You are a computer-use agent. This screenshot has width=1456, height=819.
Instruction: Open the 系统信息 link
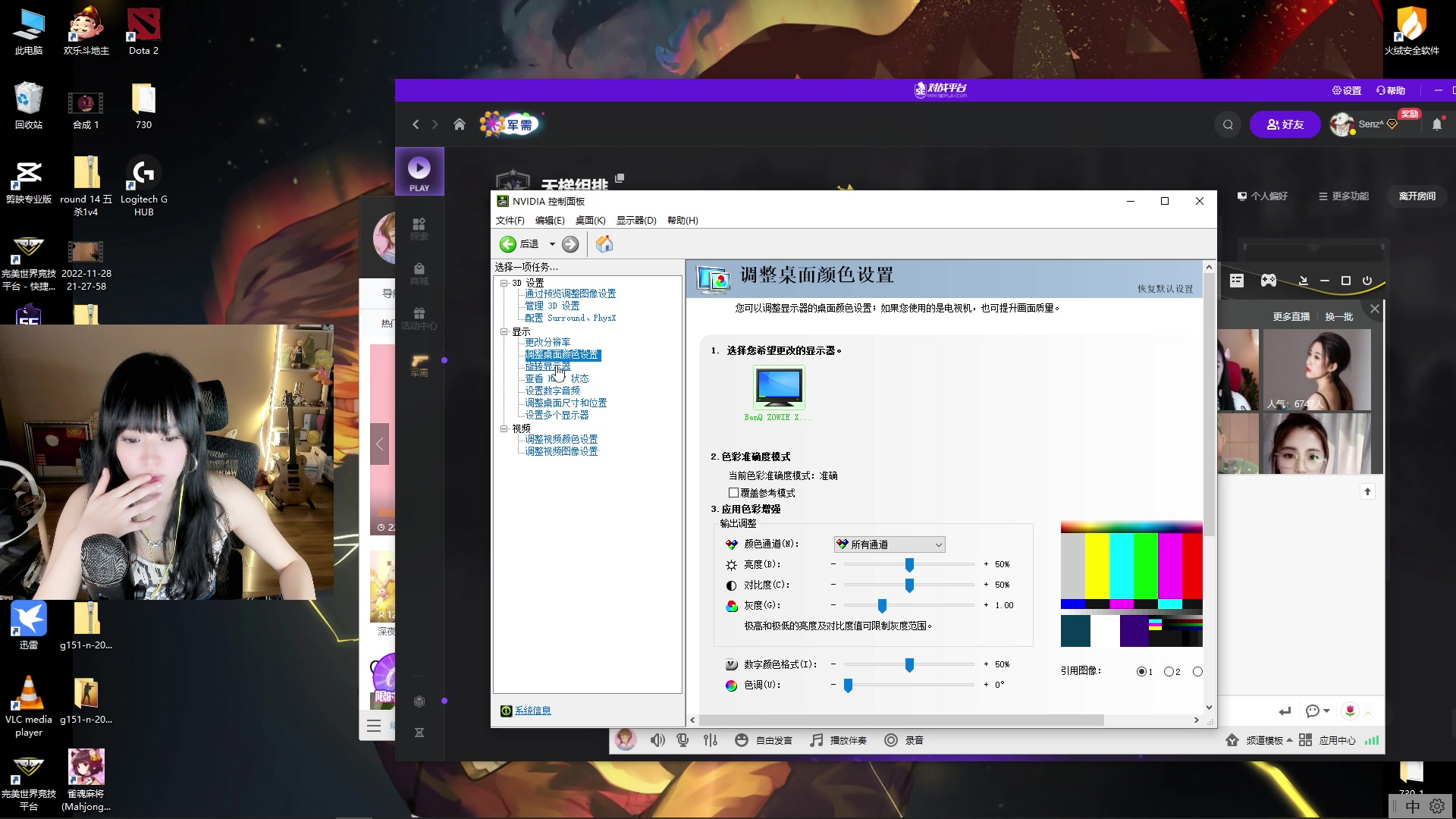pyautogui.click(x=532, y=711)
